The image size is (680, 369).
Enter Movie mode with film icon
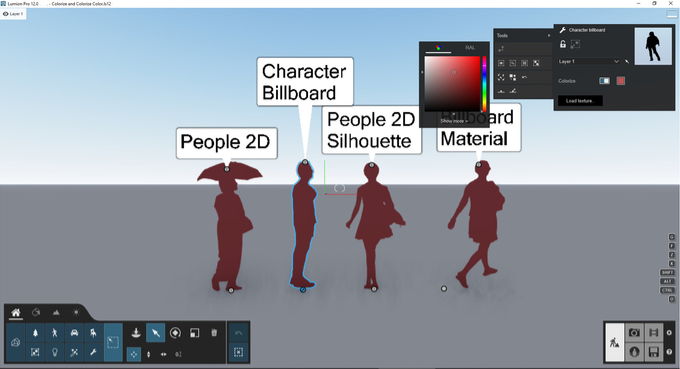[654, 333]
